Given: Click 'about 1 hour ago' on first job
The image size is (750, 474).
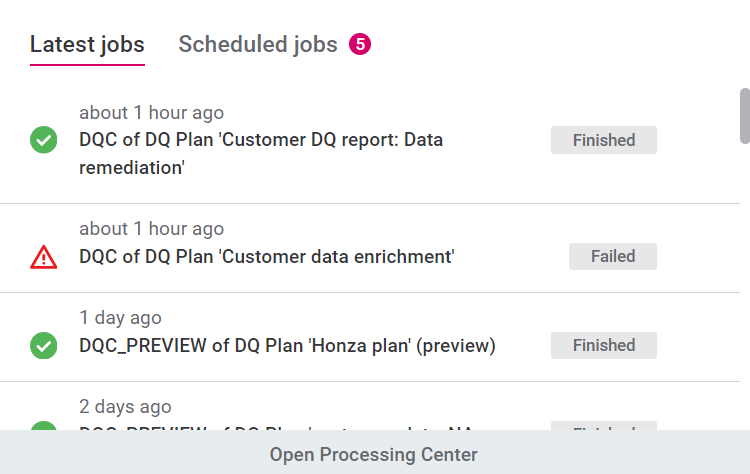Looking at the screenshot, I should (x=151, y=113).
